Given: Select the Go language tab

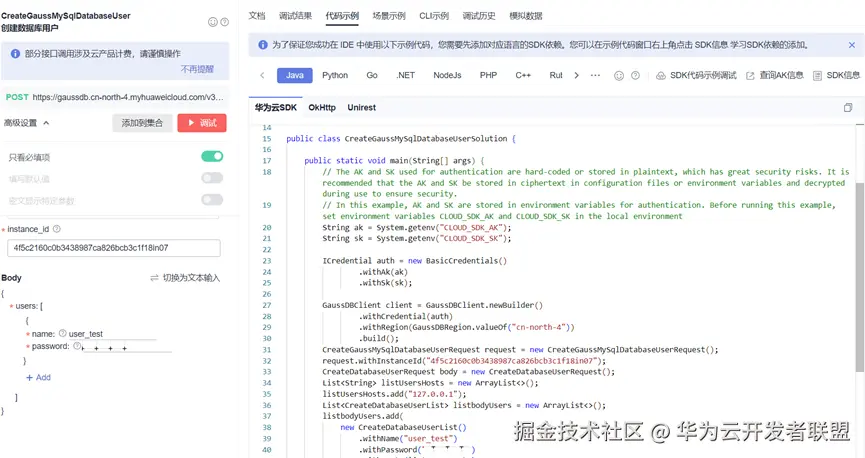Looking at the screenshot, I should coord(372,76).
